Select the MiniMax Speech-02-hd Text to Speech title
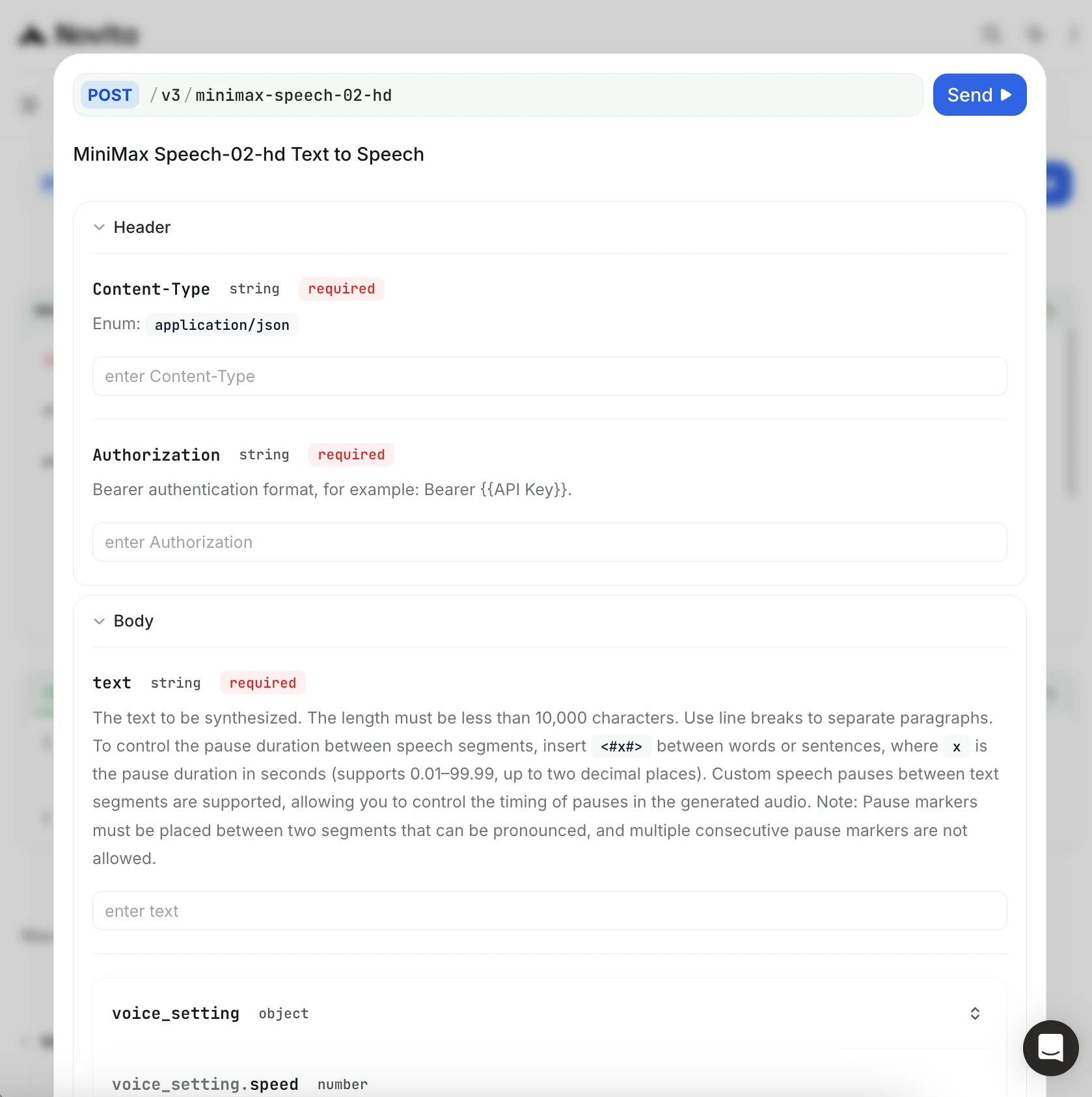This screenshot has width=1092, height=1097. pyautogui.click(x=249, y=154)
